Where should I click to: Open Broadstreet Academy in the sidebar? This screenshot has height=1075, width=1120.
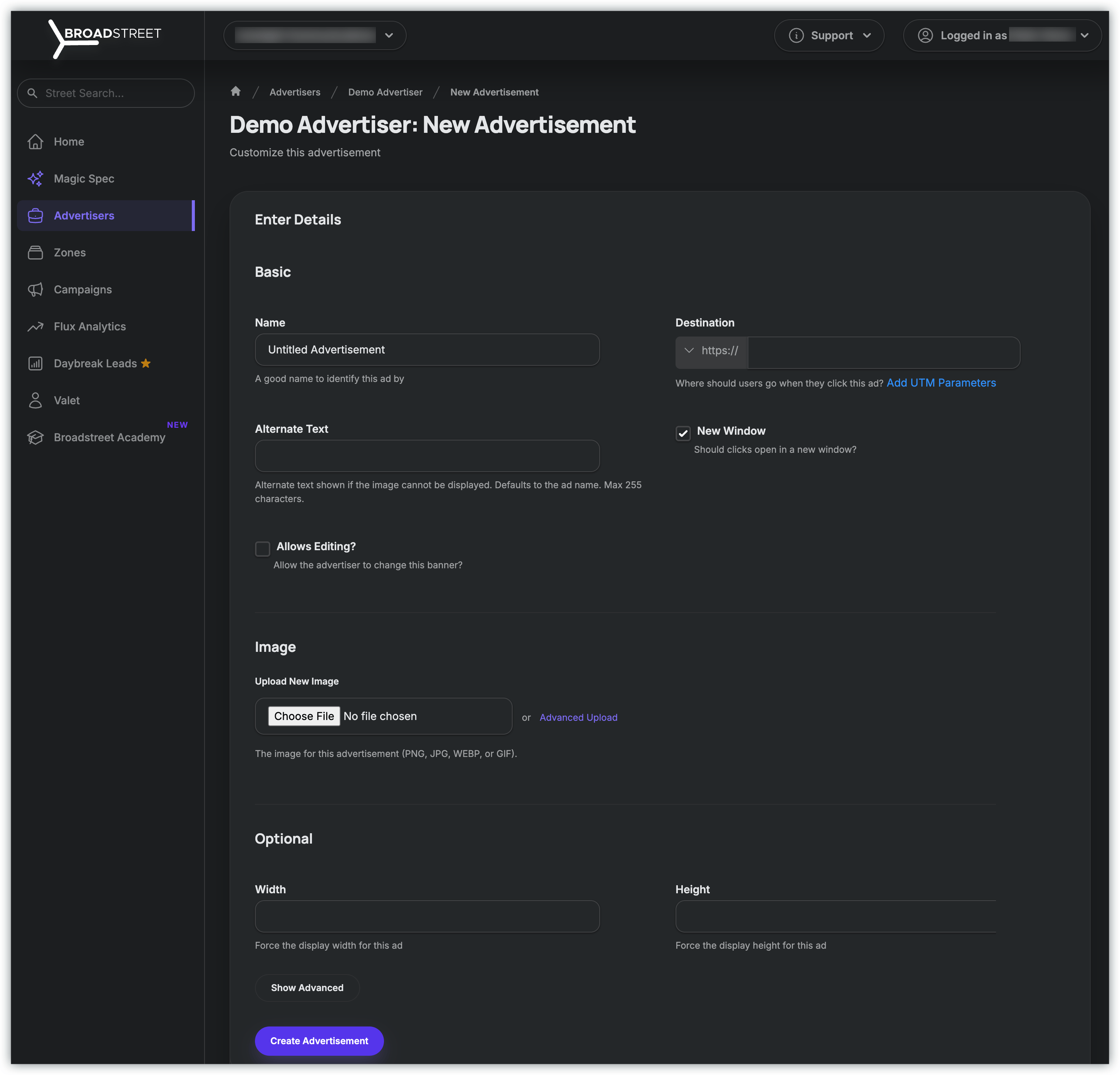tap(106, 437)
